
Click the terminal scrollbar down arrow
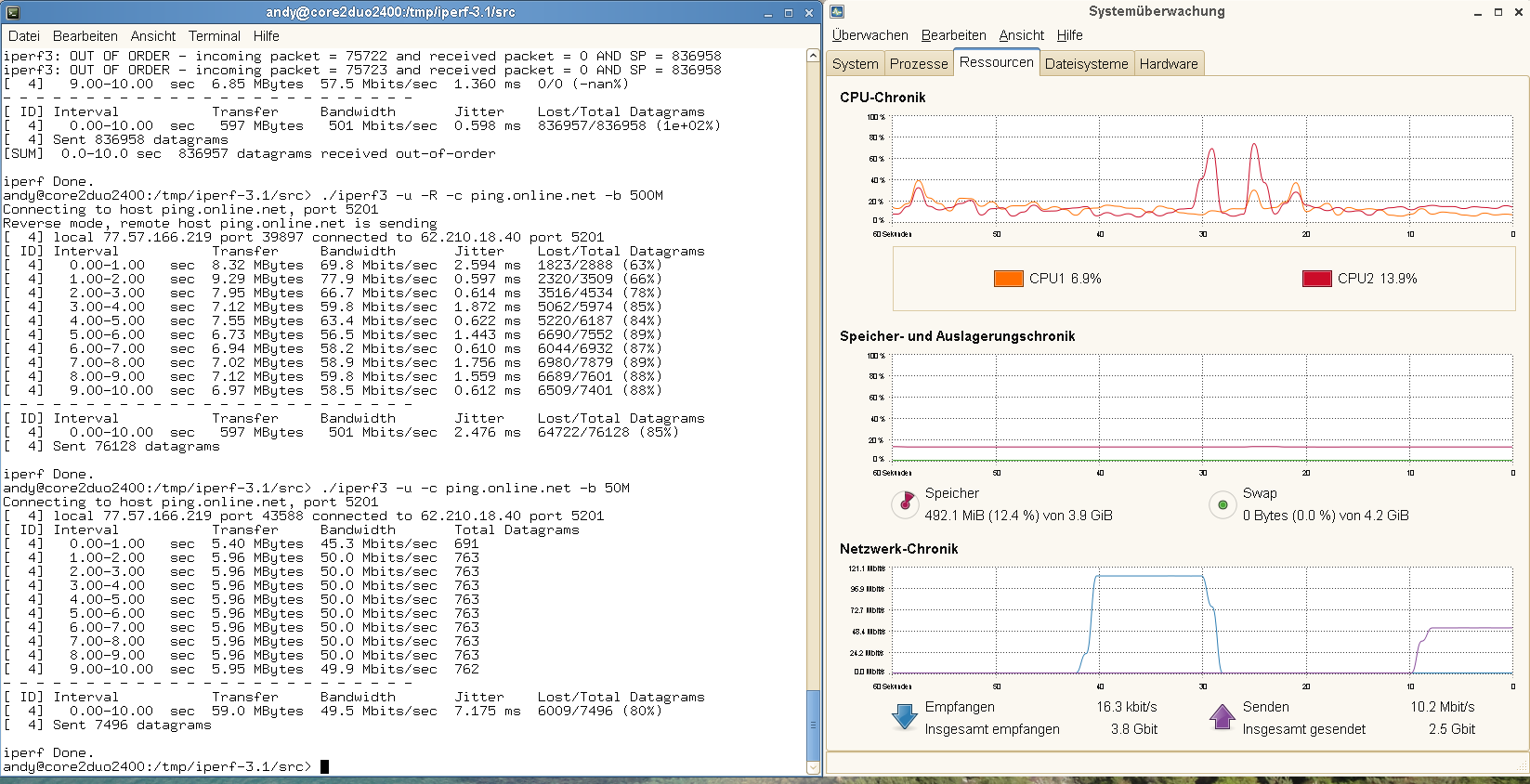pos(814,768)
